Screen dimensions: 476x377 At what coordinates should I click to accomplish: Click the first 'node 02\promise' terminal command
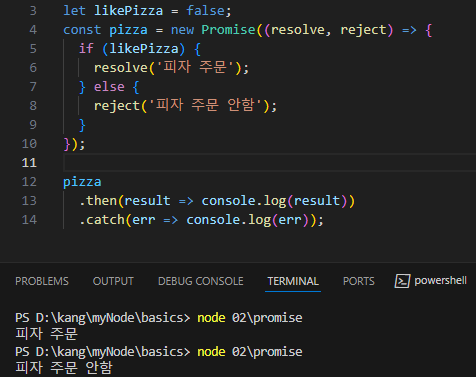pos(250,318)
